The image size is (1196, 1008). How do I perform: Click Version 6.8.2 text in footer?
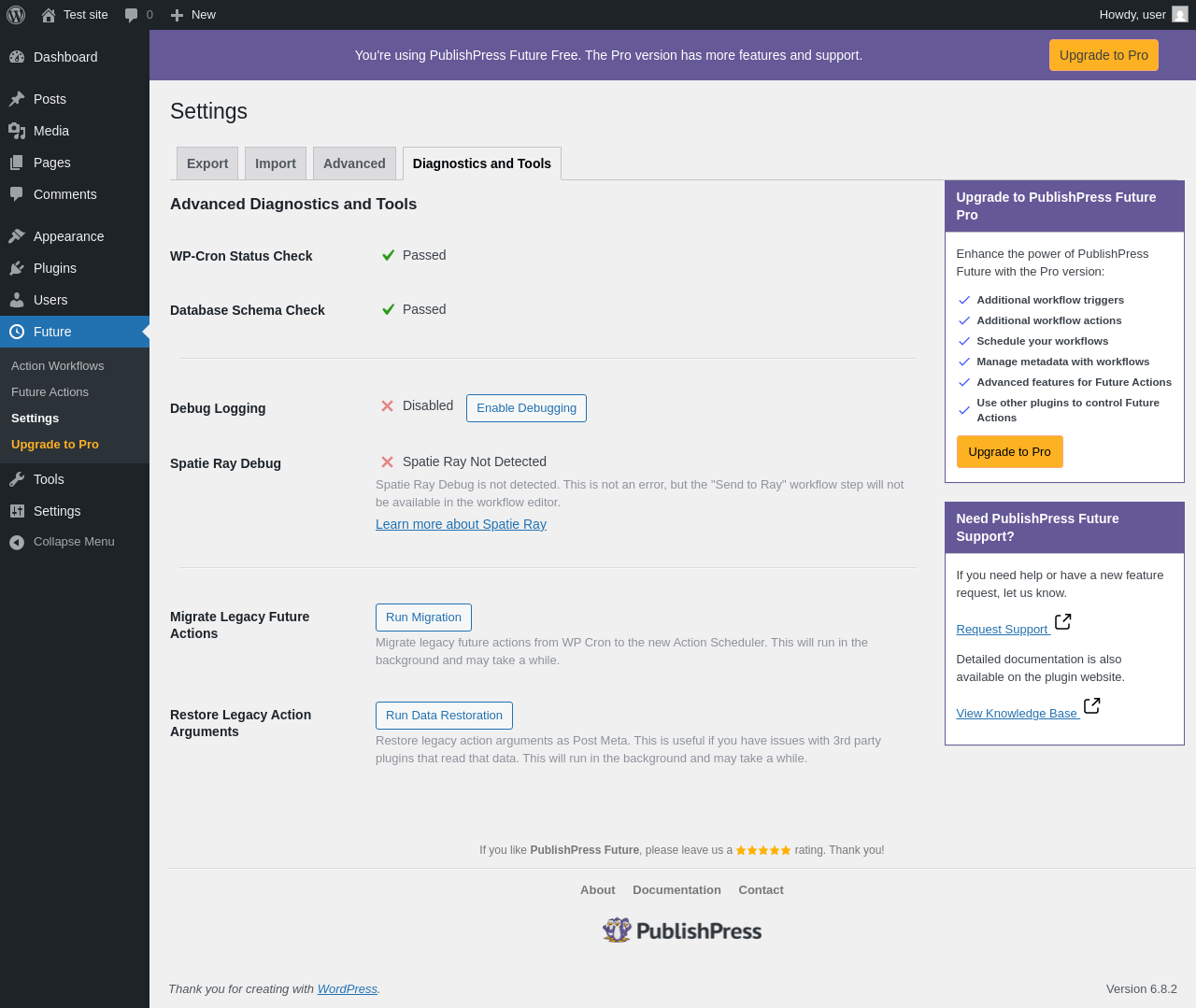coord(1142,989)
